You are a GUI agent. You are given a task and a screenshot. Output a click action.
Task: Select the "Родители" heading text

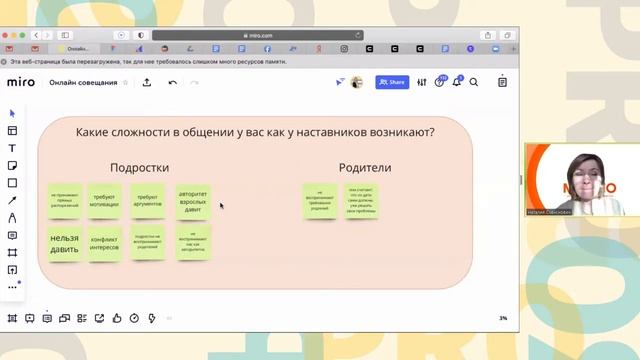pyautogui.click(x=365, y=168)
